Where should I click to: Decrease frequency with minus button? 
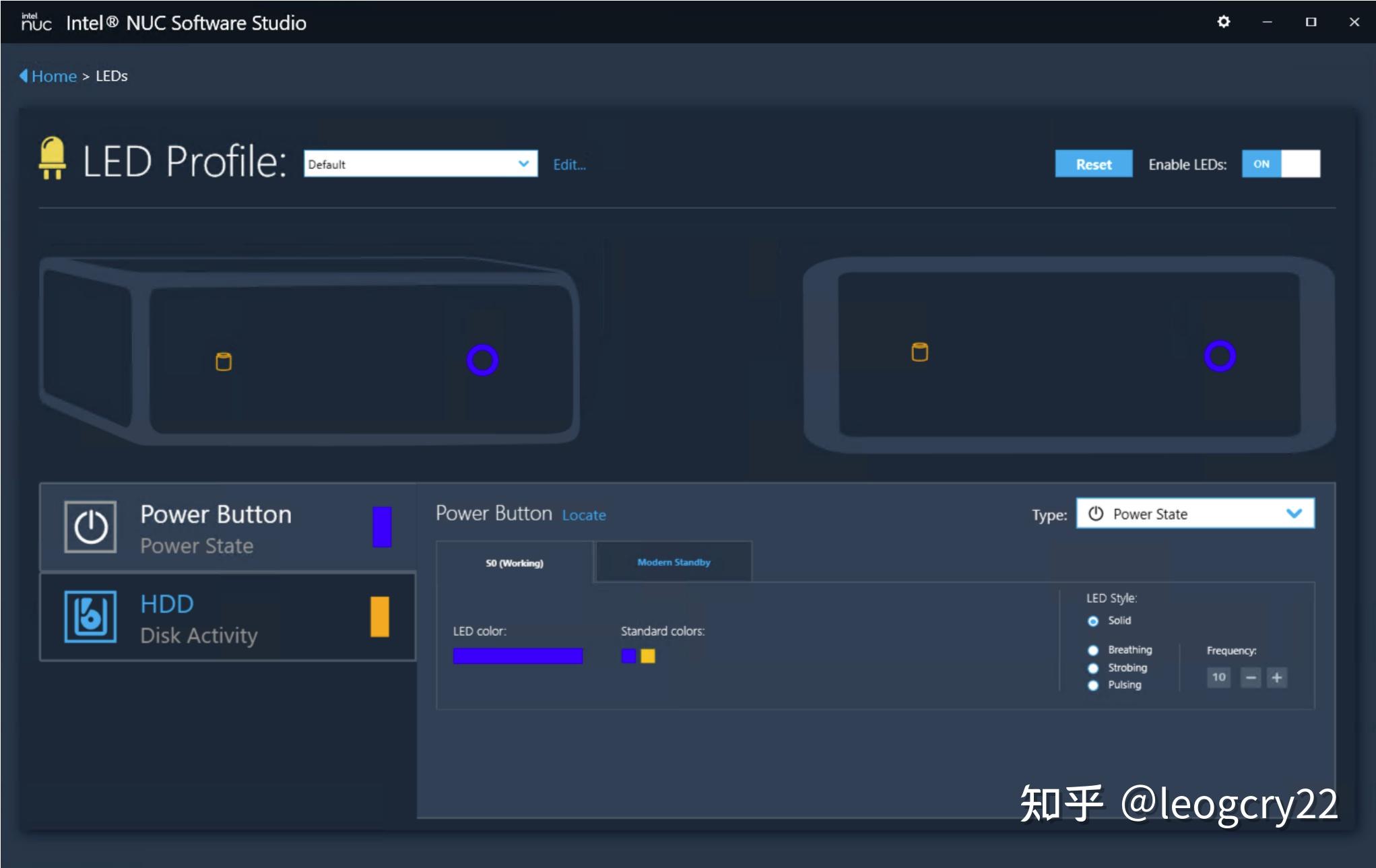point(1251,677)
